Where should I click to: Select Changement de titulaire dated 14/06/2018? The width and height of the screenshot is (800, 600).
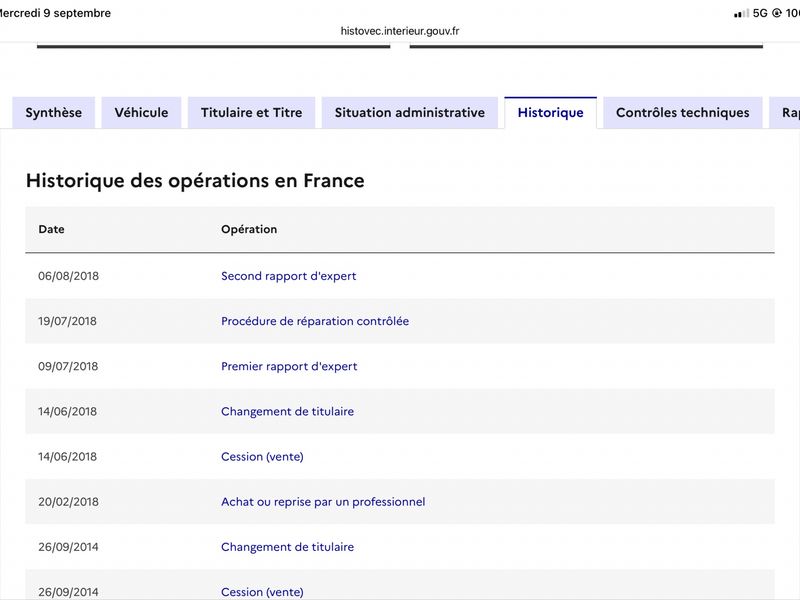pos(287,411)
